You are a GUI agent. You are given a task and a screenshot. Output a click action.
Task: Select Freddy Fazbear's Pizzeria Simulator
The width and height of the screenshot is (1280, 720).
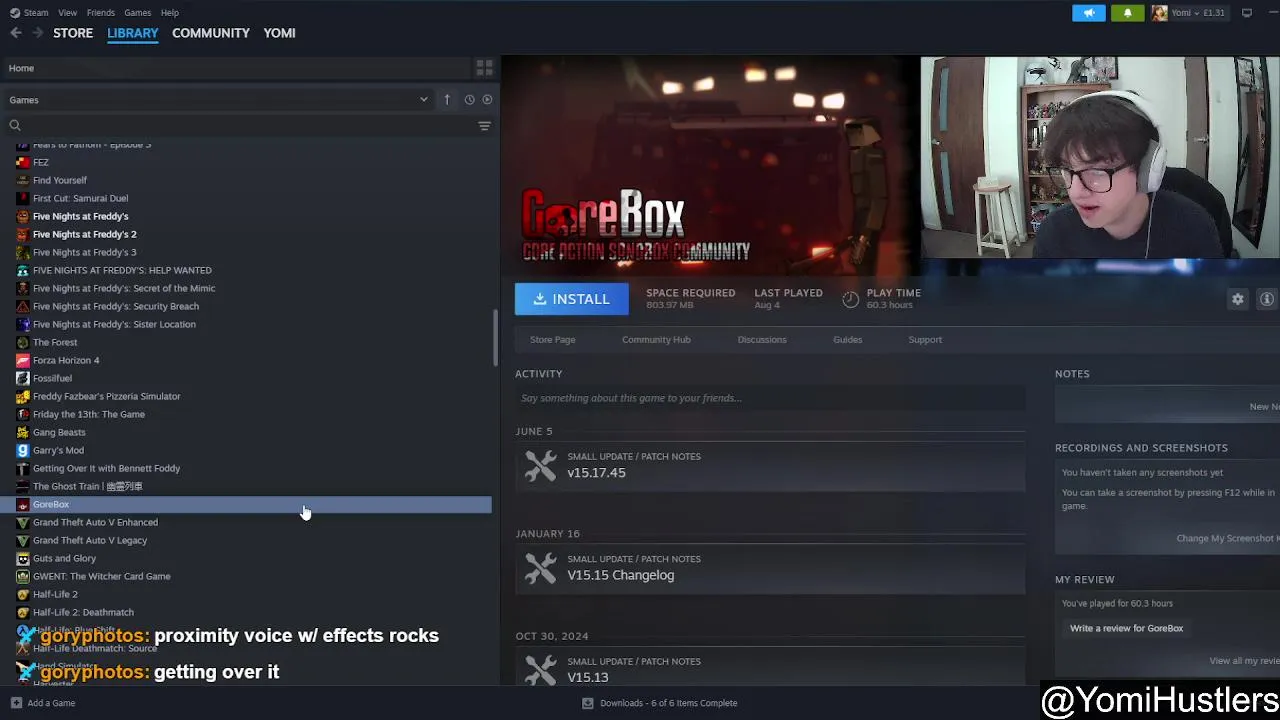click(106, 396)
